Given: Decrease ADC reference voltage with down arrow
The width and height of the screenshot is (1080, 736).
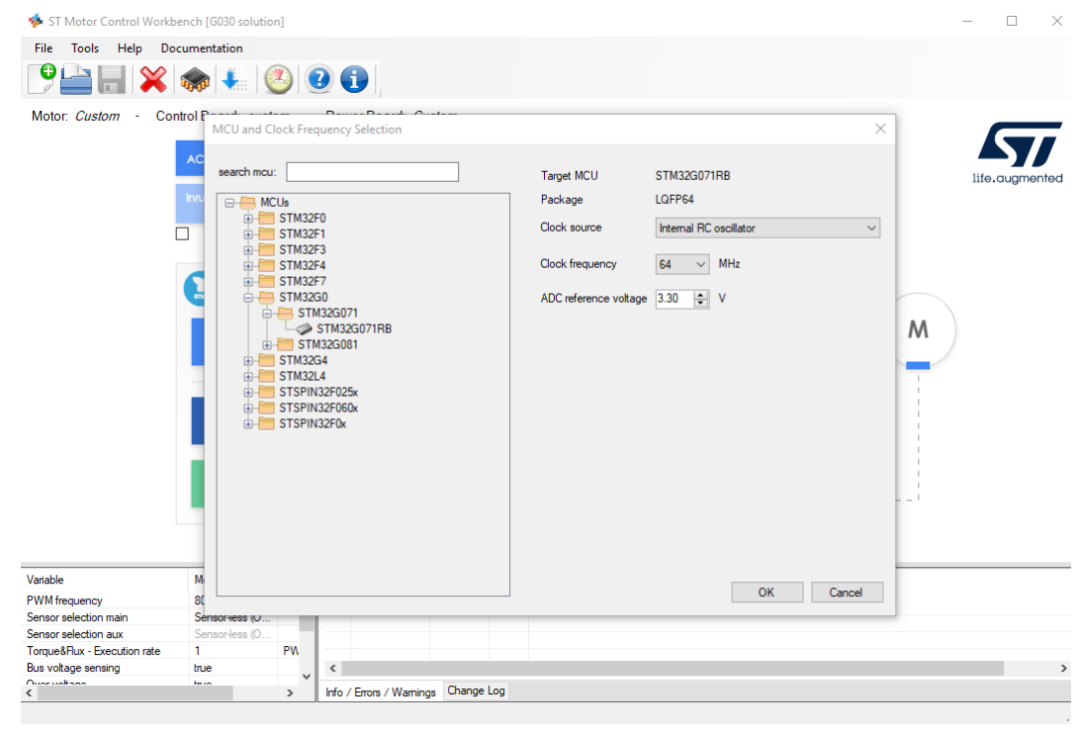Looking at the screenshot, I should [x=701, y=303].
